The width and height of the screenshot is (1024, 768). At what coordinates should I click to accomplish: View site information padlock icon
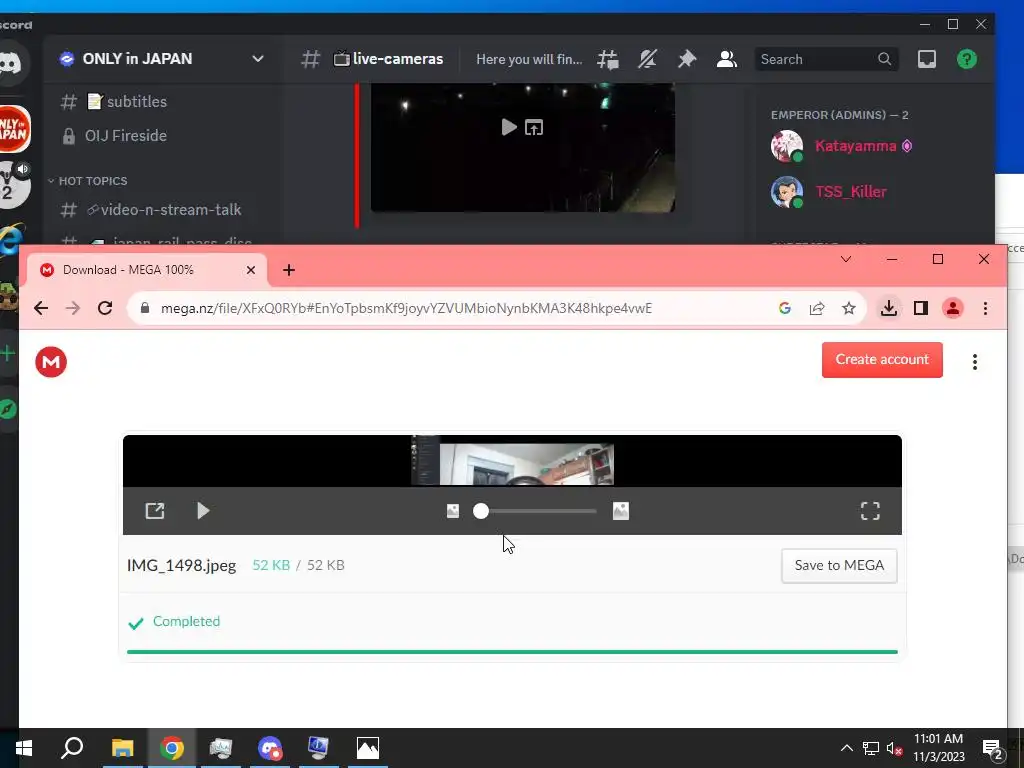tap(145, 308)
